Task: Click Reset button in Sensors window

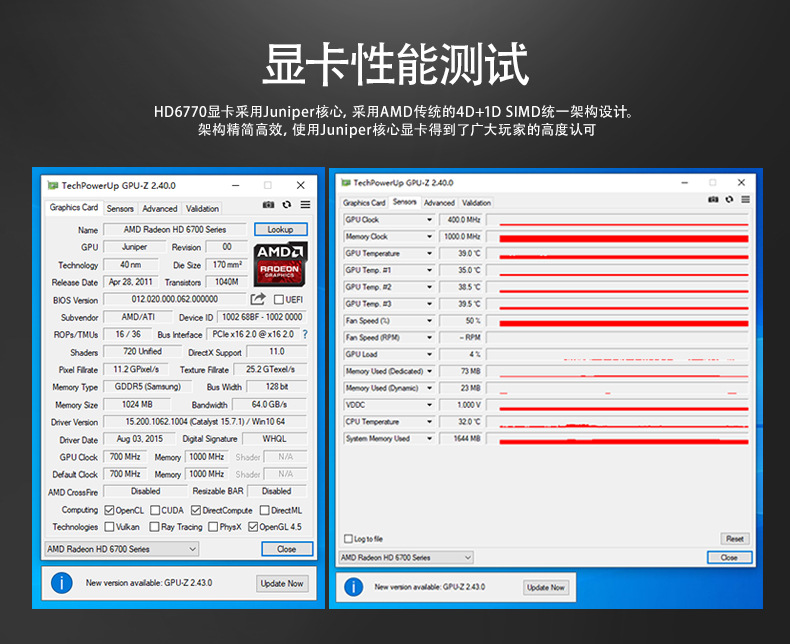Action: (x=735, y=539)
